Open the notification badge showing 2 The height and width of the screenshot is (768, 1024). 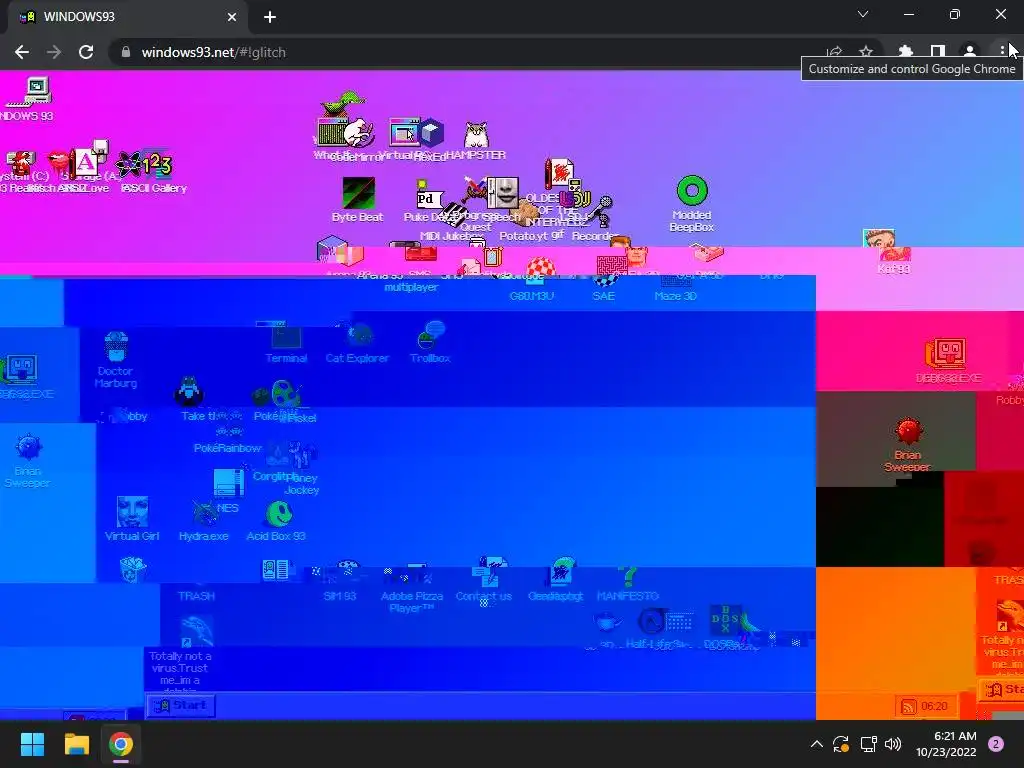(996, 744)
